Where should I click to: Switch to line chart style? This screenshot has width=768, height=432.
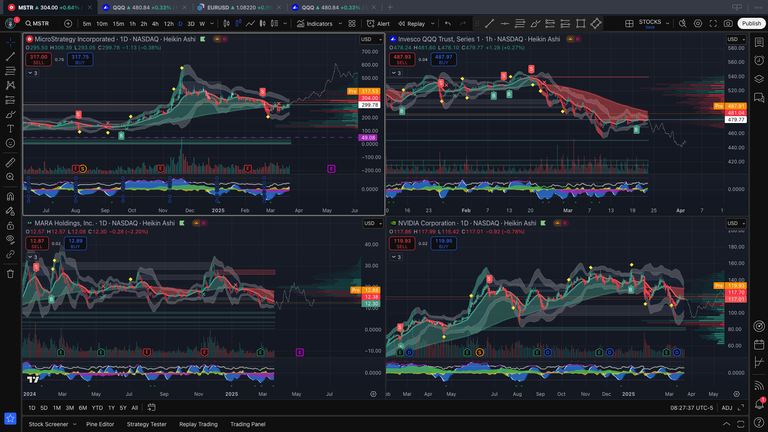pyautogui.click(x=250, y=24)
